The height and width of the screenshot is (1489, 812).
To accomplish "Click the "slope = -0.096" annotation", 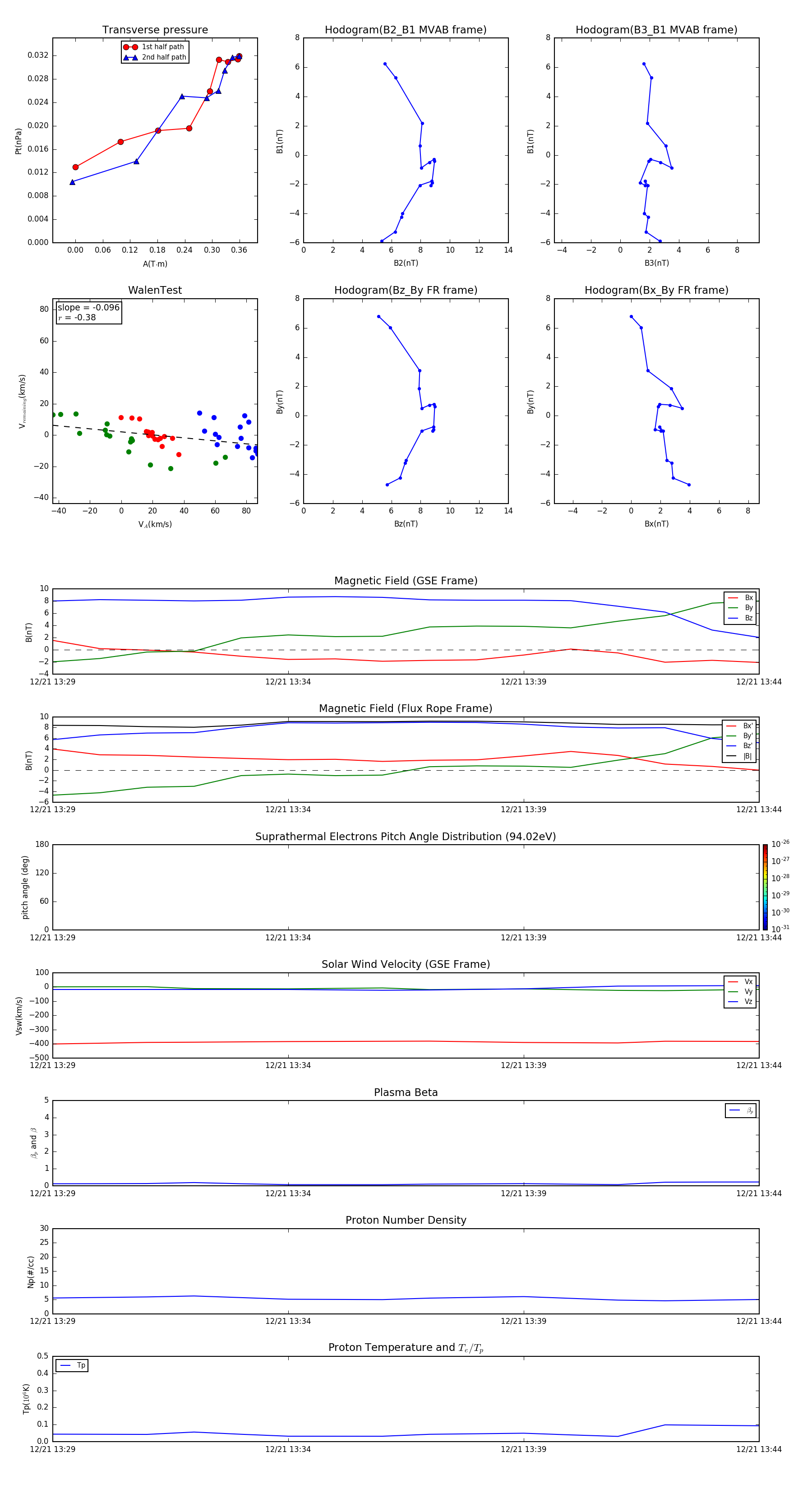I will [88, 308].
